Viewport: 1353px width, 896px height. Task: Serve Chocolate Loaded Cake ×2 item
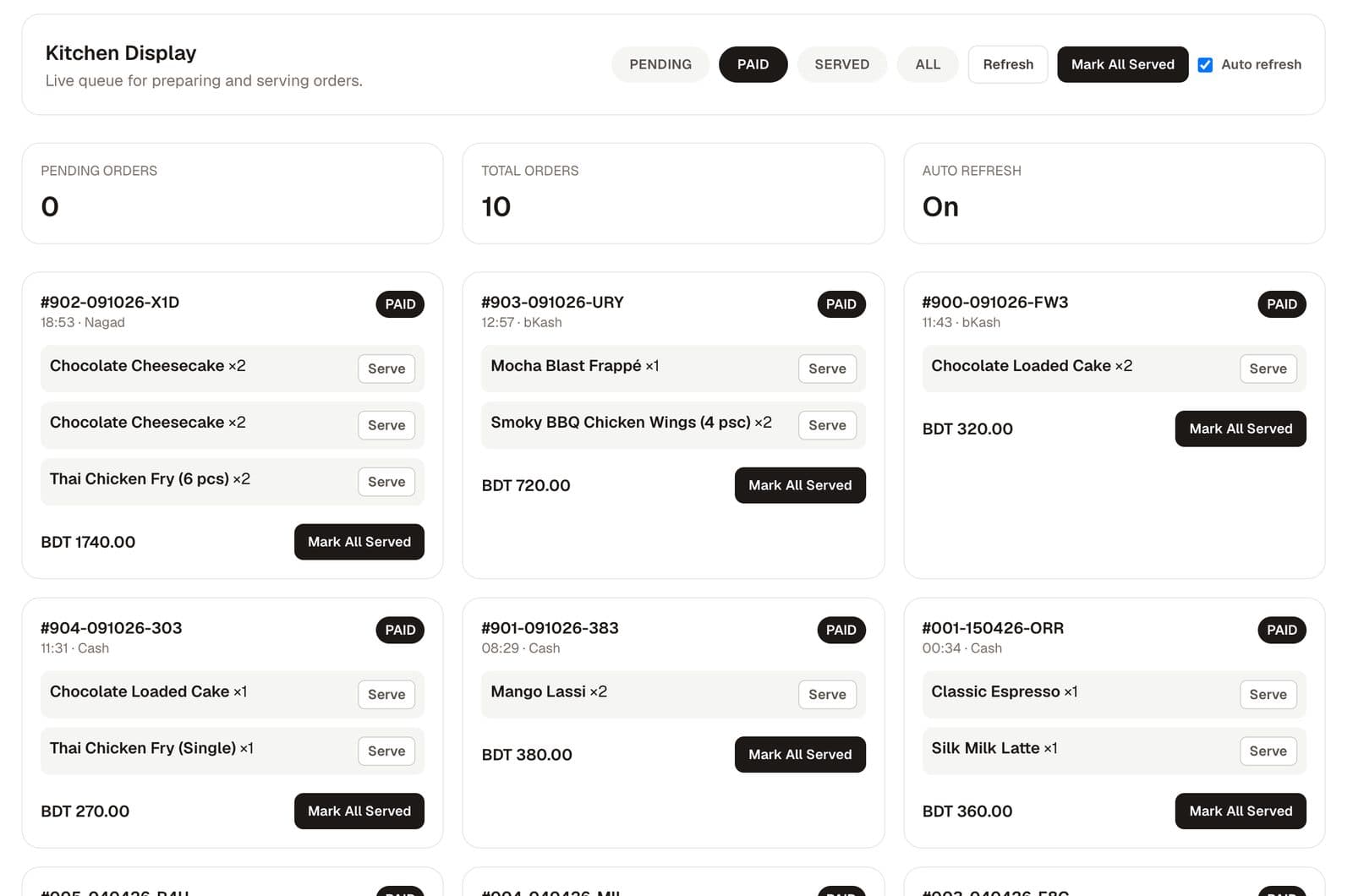pyautogui.click(x=1268, y=369)
